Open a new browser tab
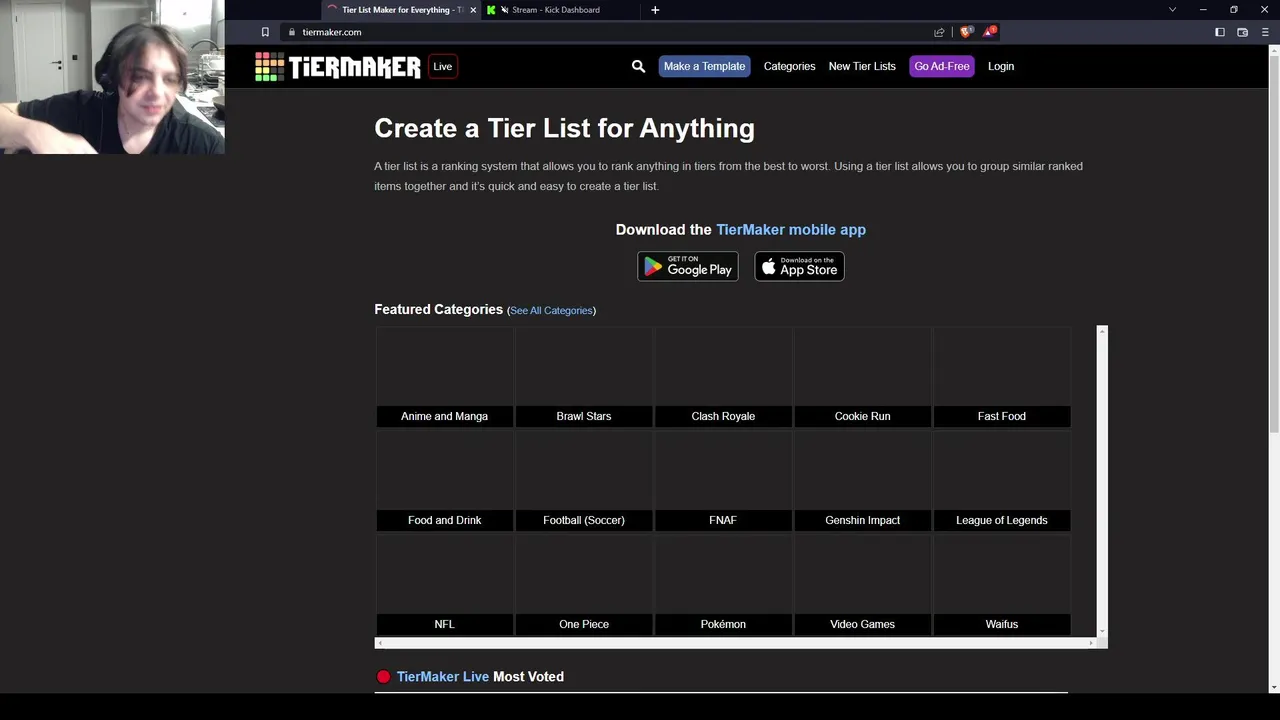This screenshot has height=720, width=1280. pos(655,10)
